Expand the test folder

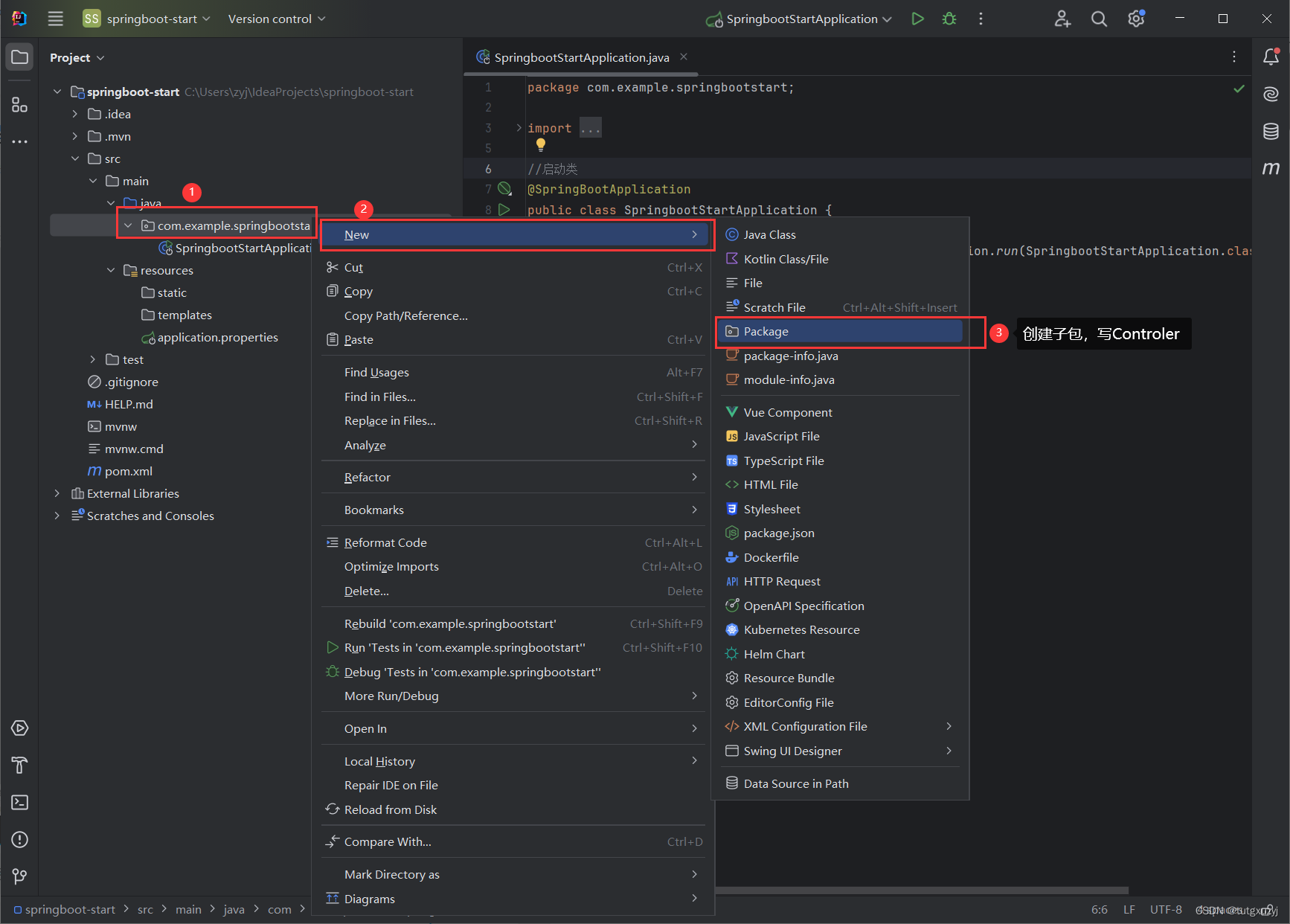(x=92, y=359)
